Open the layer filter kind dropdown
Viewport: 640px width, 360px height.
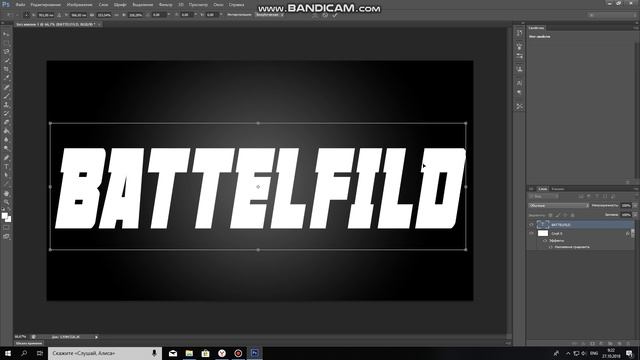click(x=544, y=196)
